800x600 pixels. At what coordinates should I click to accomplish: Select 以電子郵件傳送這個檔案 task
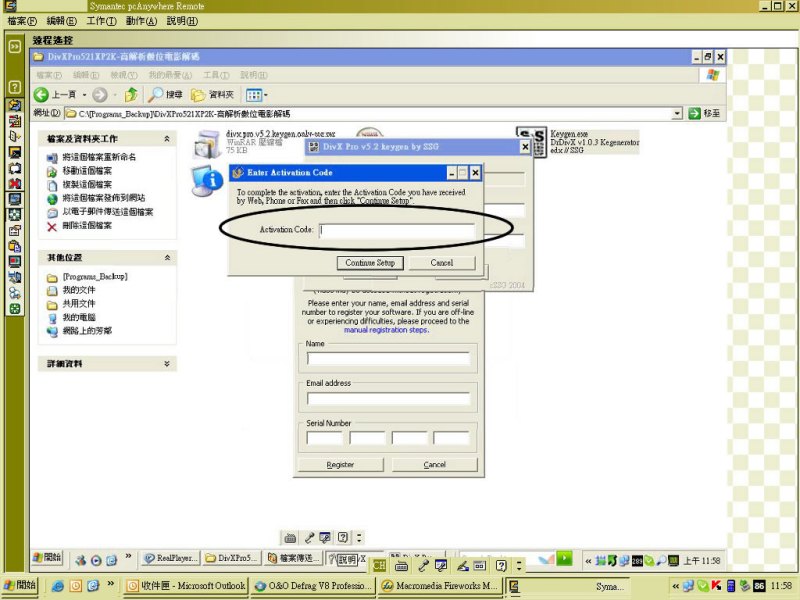point(108,212)
